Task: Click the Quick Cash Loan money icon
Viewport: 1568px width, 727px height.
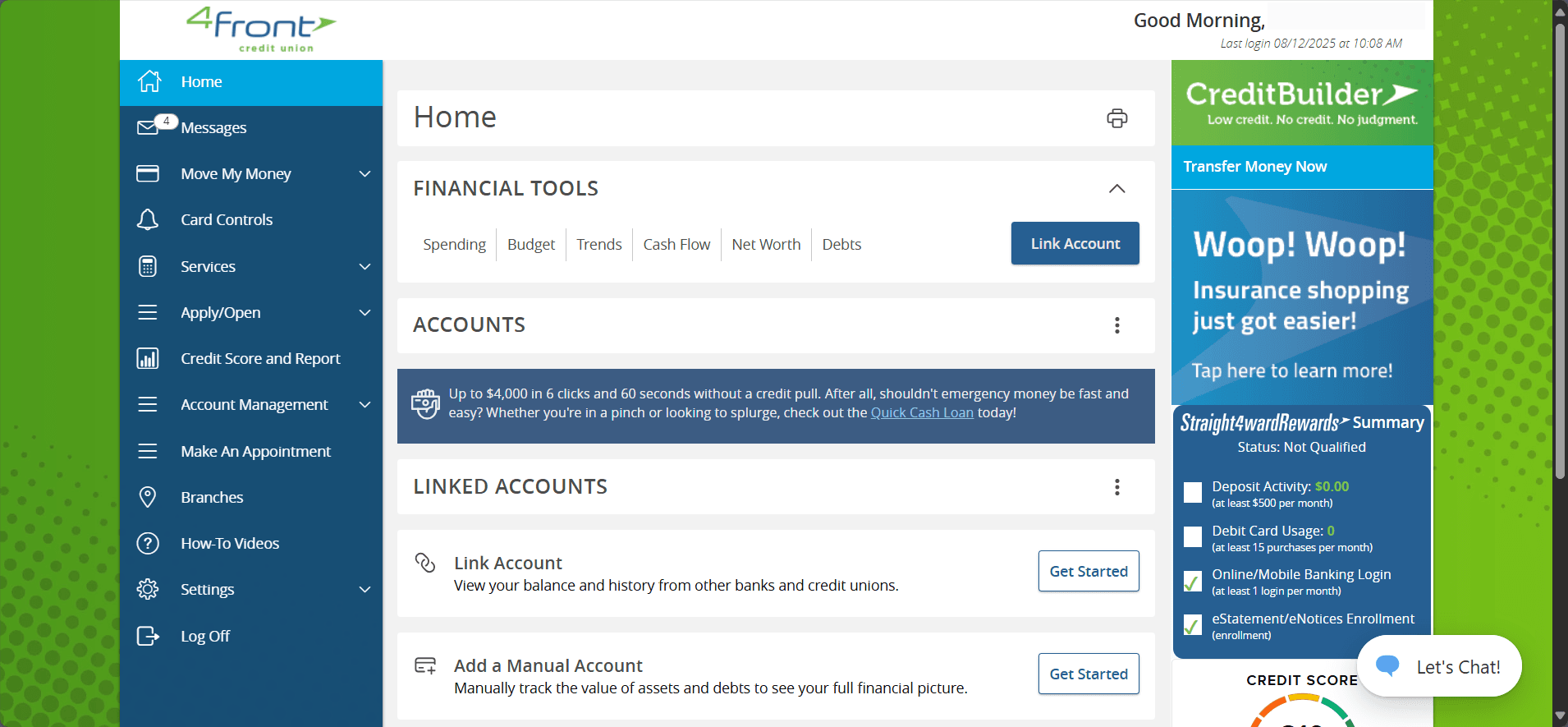Action: (425, 403)
